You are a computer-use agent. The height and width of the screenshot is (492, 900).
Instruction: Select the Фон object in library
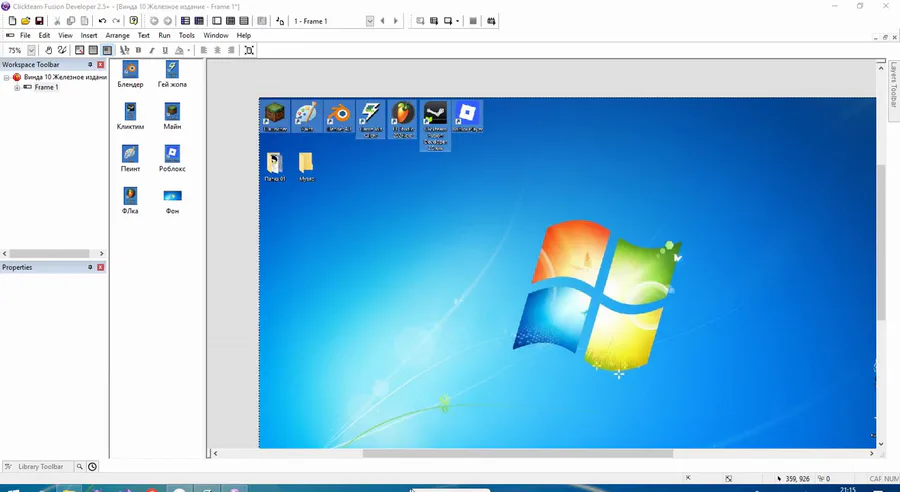click(x=172, y=202)
